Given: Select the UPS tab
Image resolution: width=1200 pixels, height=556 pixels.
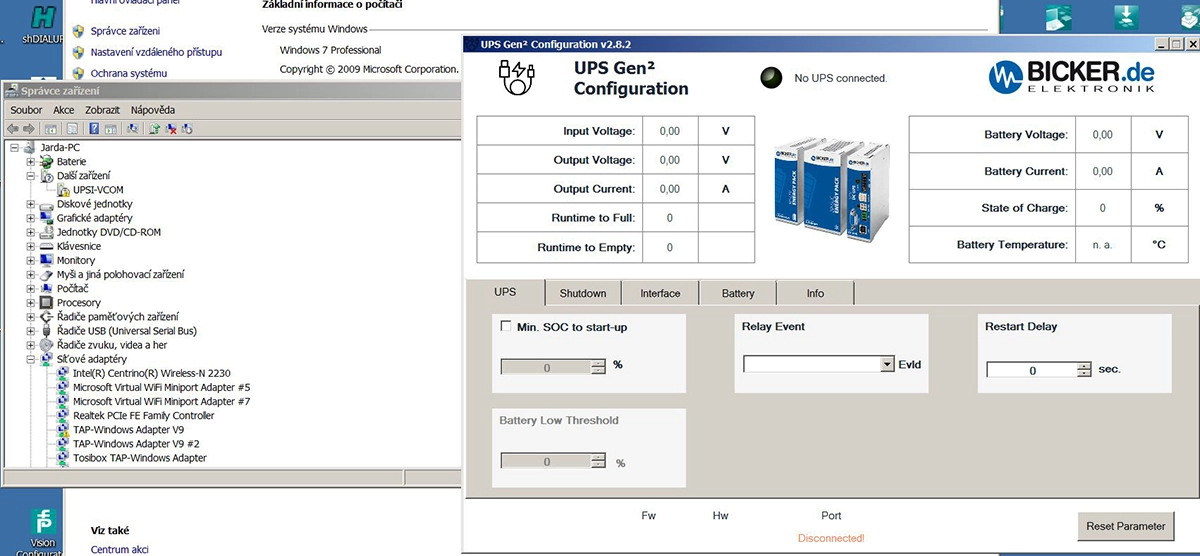Looking at the screenshot, I should (505, 291).
